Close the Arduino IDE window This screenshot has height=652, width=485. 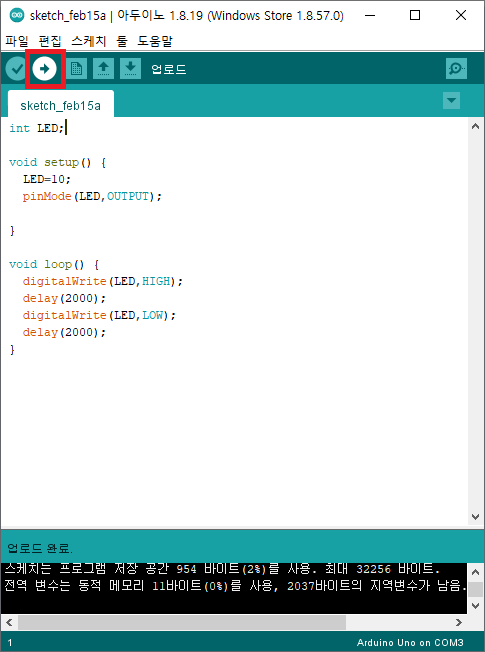(461, 16)
